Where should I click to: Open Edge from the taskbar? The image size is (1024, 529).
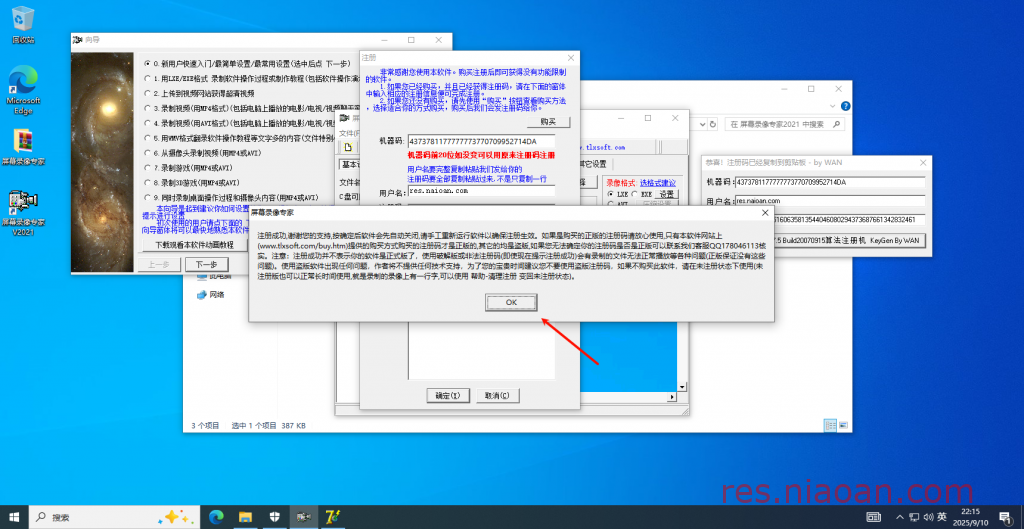coord(216,517)
